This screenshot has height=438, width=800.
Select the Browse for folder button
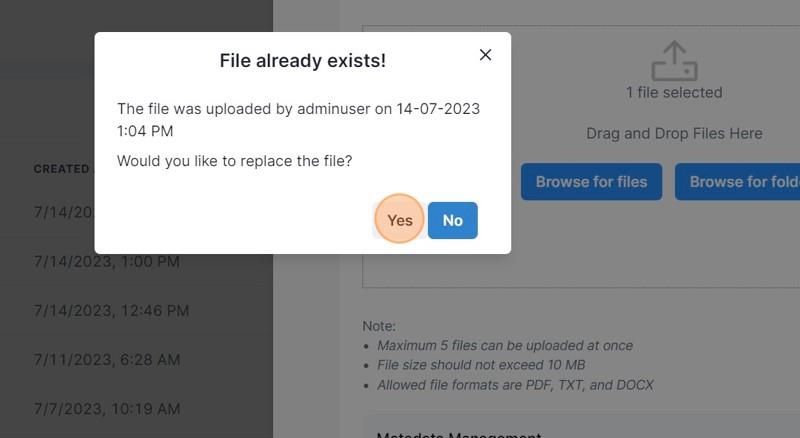(x=737, y=182)
